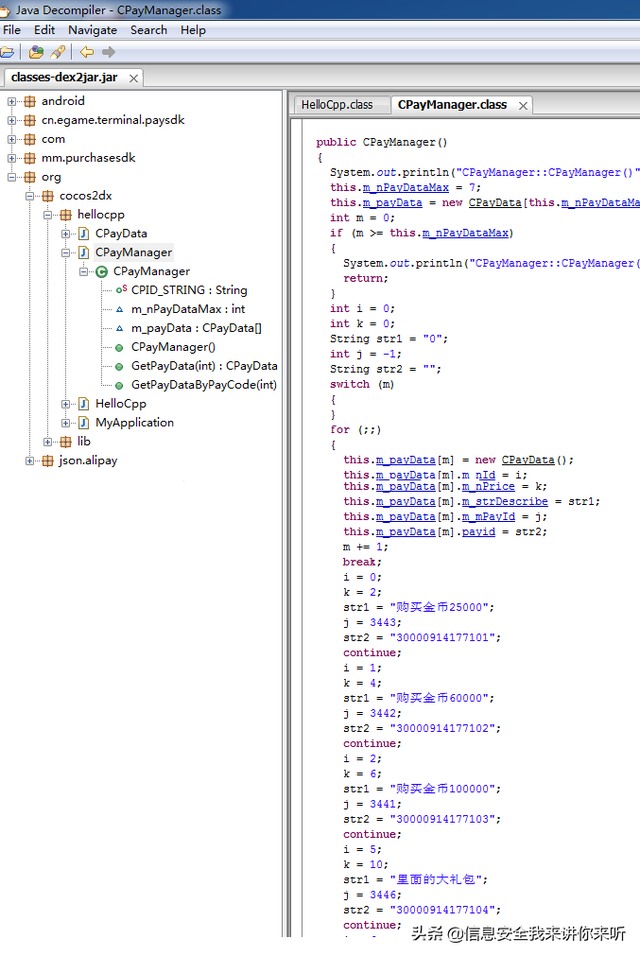Expand the CPayData class node
This screenshot has height=956, width=640.
pyautogui.click(x=65, y=234)
